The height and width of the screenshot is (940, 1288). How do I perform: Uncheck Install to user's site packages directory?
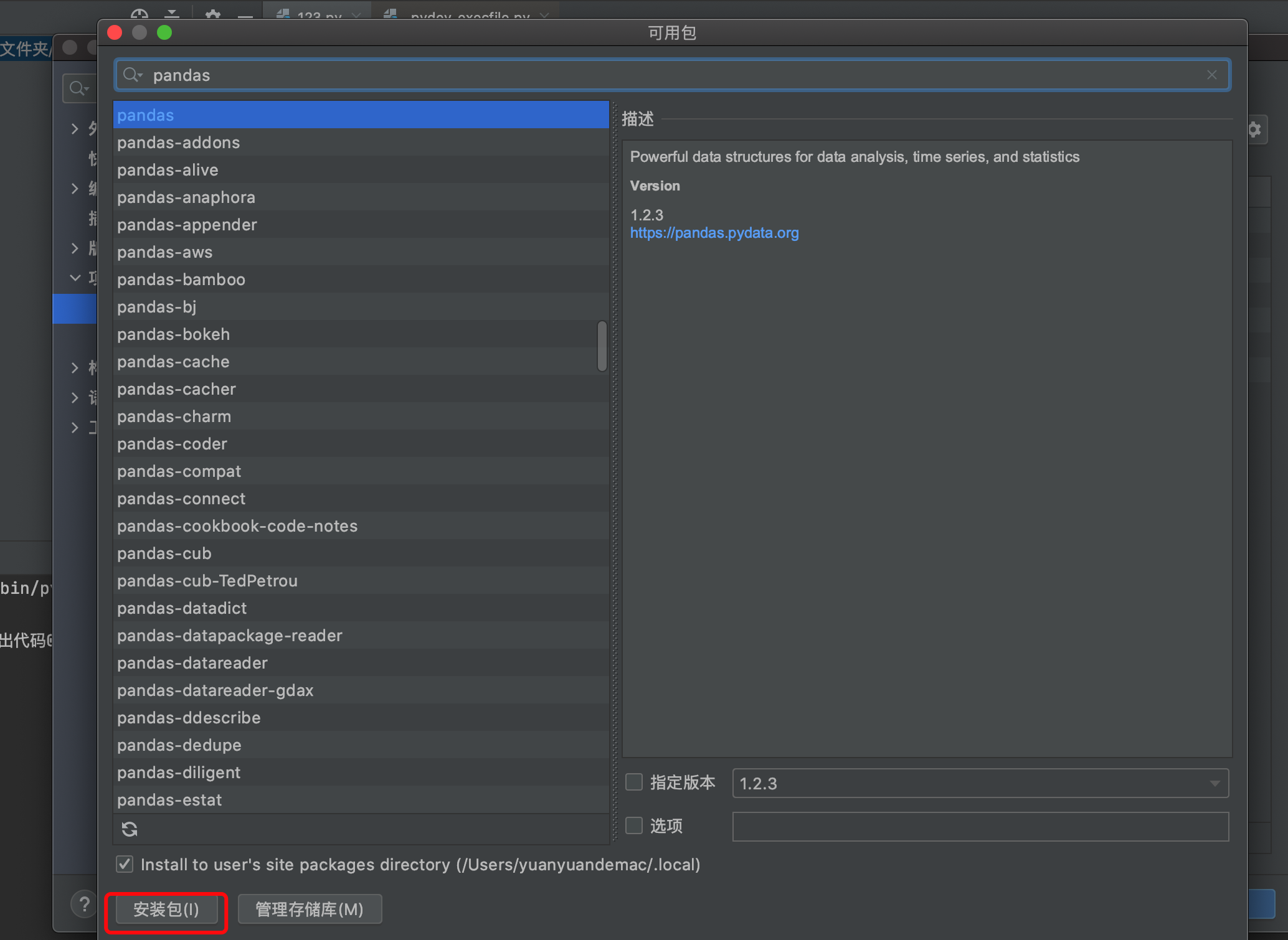coord(125,864)
